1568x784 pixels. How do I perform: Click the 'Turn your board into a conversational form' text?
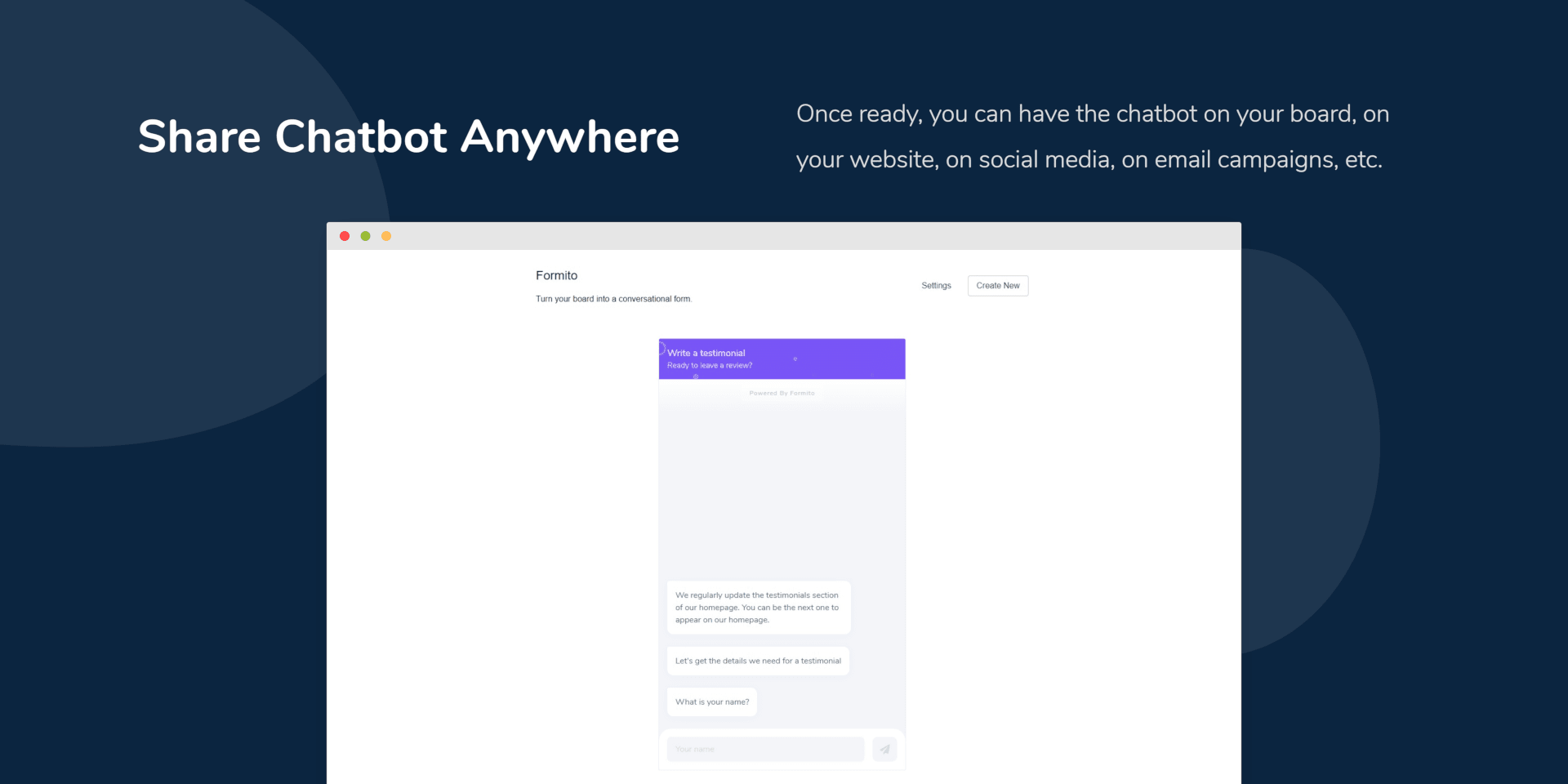[x=613, y=299]
